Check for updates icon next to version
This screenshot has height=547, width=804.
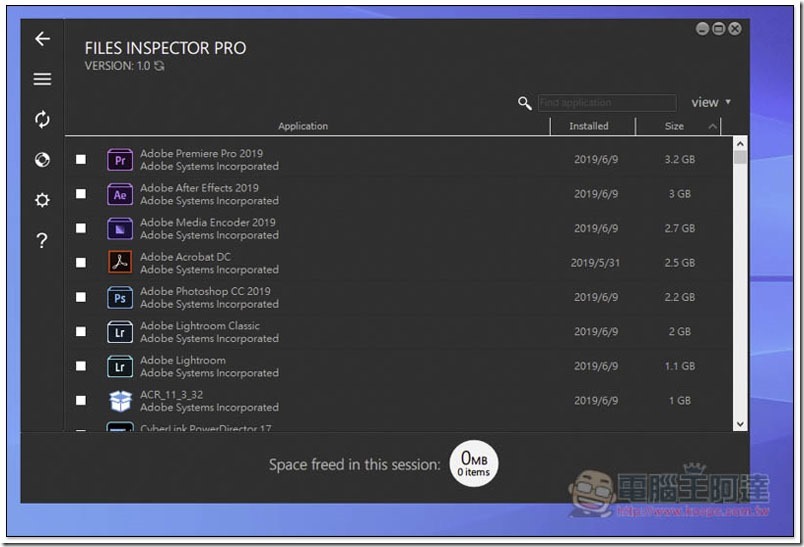coord(159,66)
